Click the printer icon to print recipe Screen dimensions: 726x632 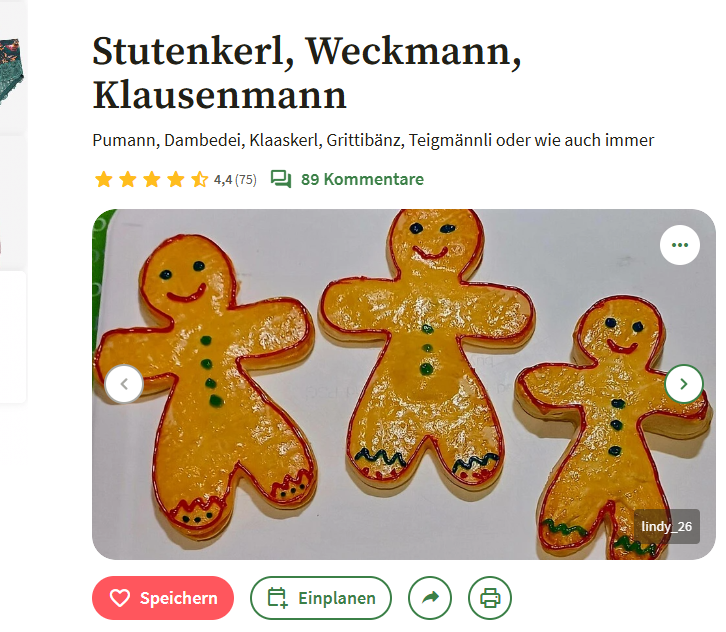[x=490, y=598]
